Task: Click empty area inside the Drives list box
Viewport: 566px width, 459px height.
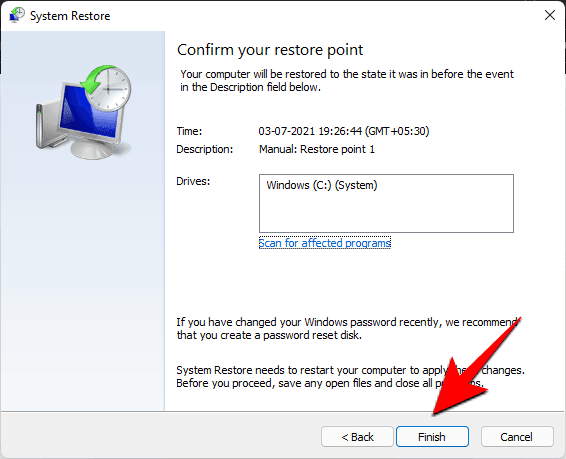Action: point(386,215)
